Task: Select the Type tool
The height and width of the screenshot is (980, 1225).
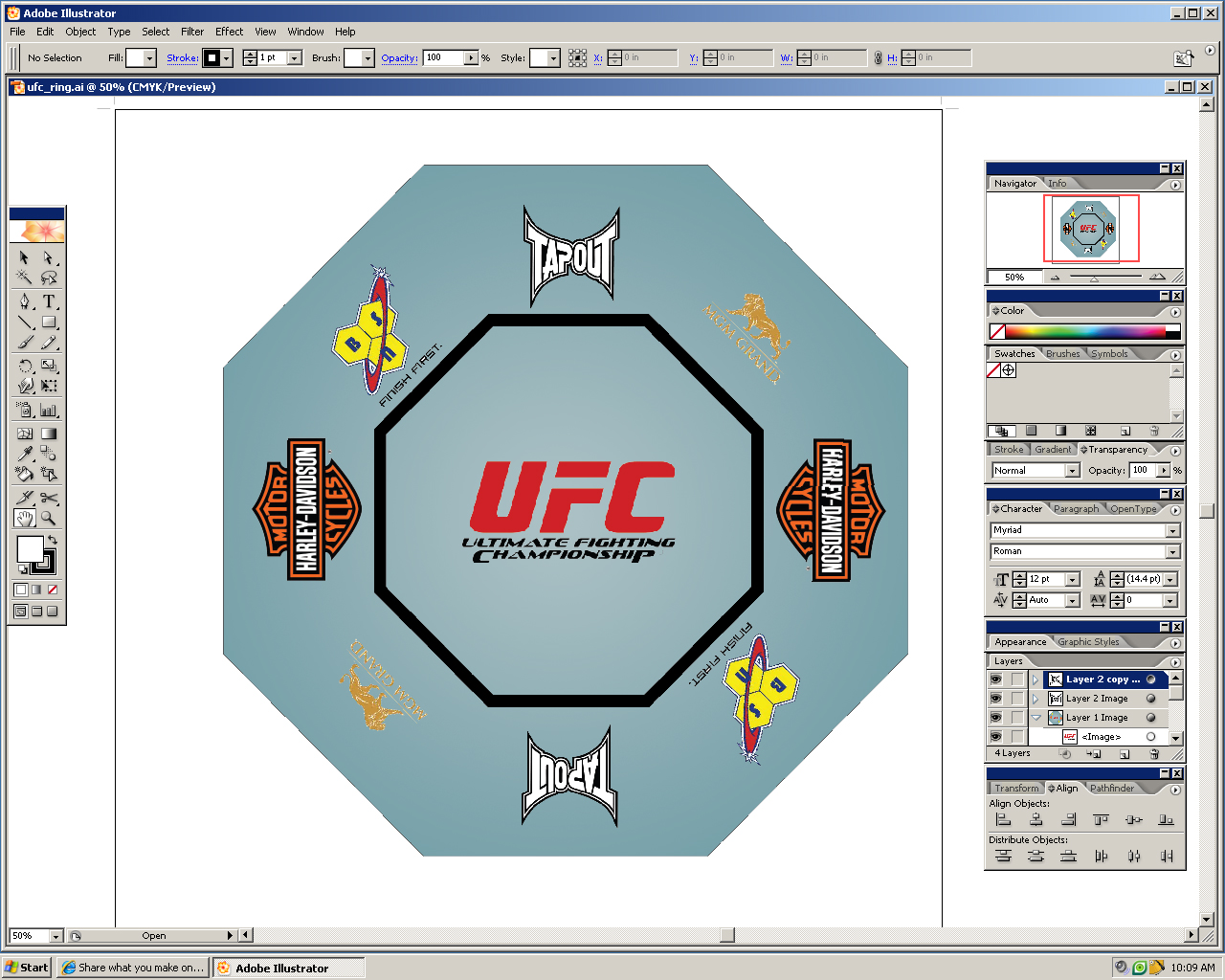Action: [x=49, y=301]
